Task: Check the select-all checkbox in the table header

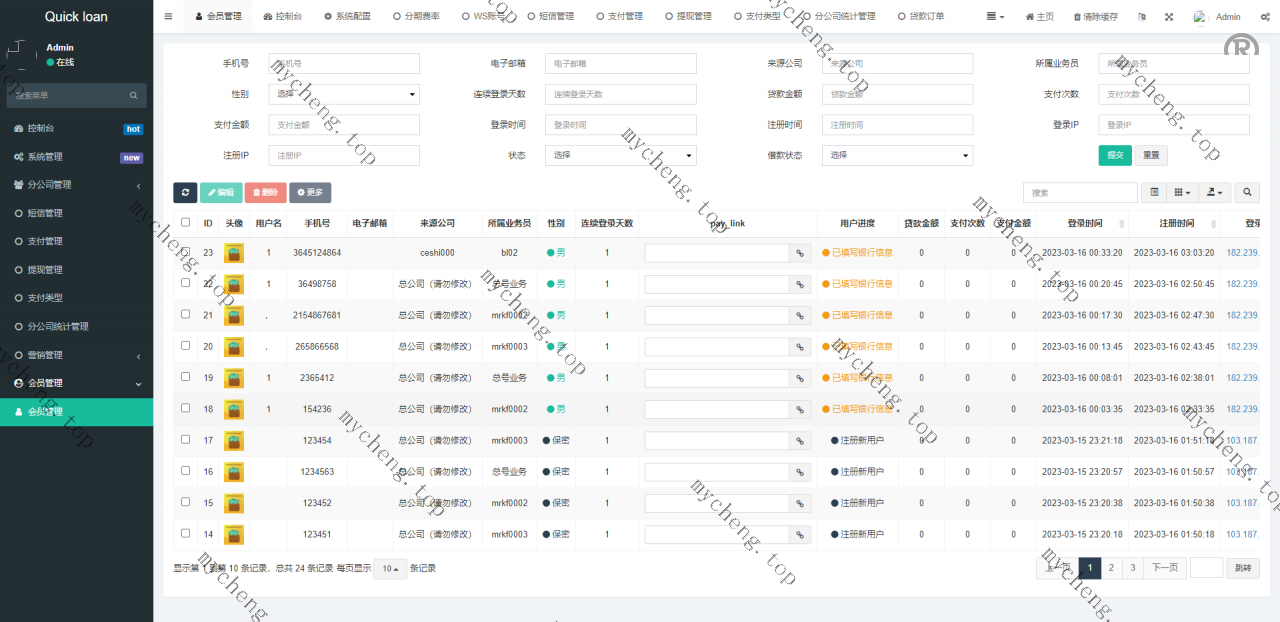Action: [x=185, y=223]
